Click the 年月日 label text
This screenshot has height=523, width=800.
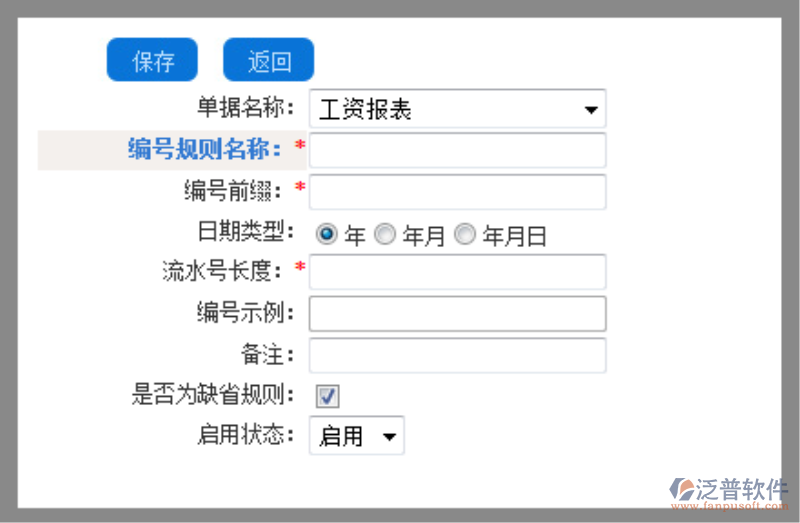click(x=515, y=236)
